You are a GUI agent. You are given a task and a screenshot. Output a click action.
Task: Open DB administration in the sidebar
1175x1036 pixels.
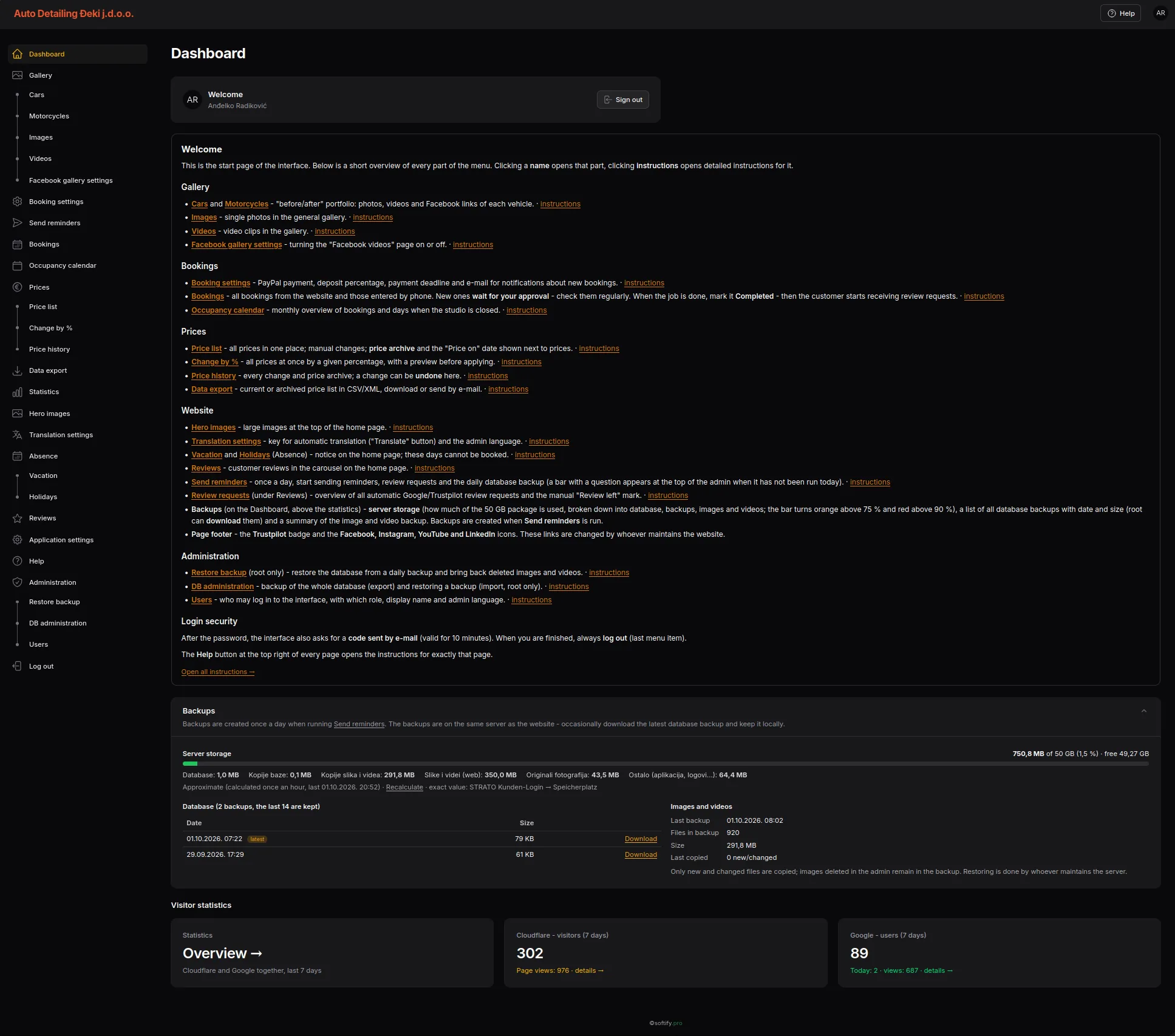(x=58, y=623)
